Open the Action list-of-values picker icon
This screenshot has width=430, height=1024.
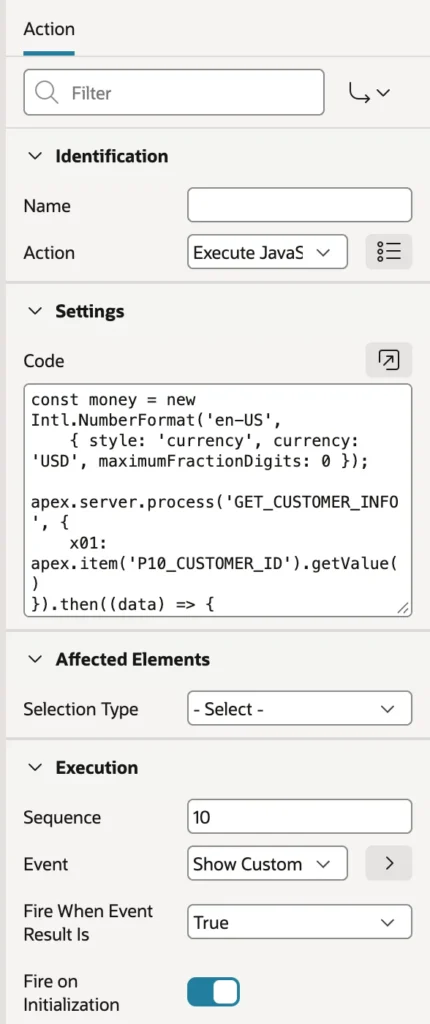389,252
